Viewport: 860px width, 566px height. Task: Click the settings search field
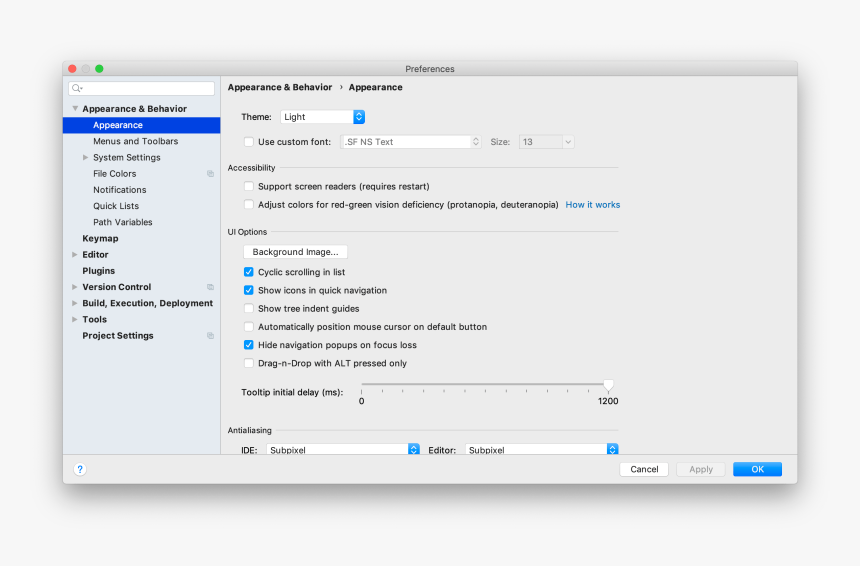coord(142,88)
